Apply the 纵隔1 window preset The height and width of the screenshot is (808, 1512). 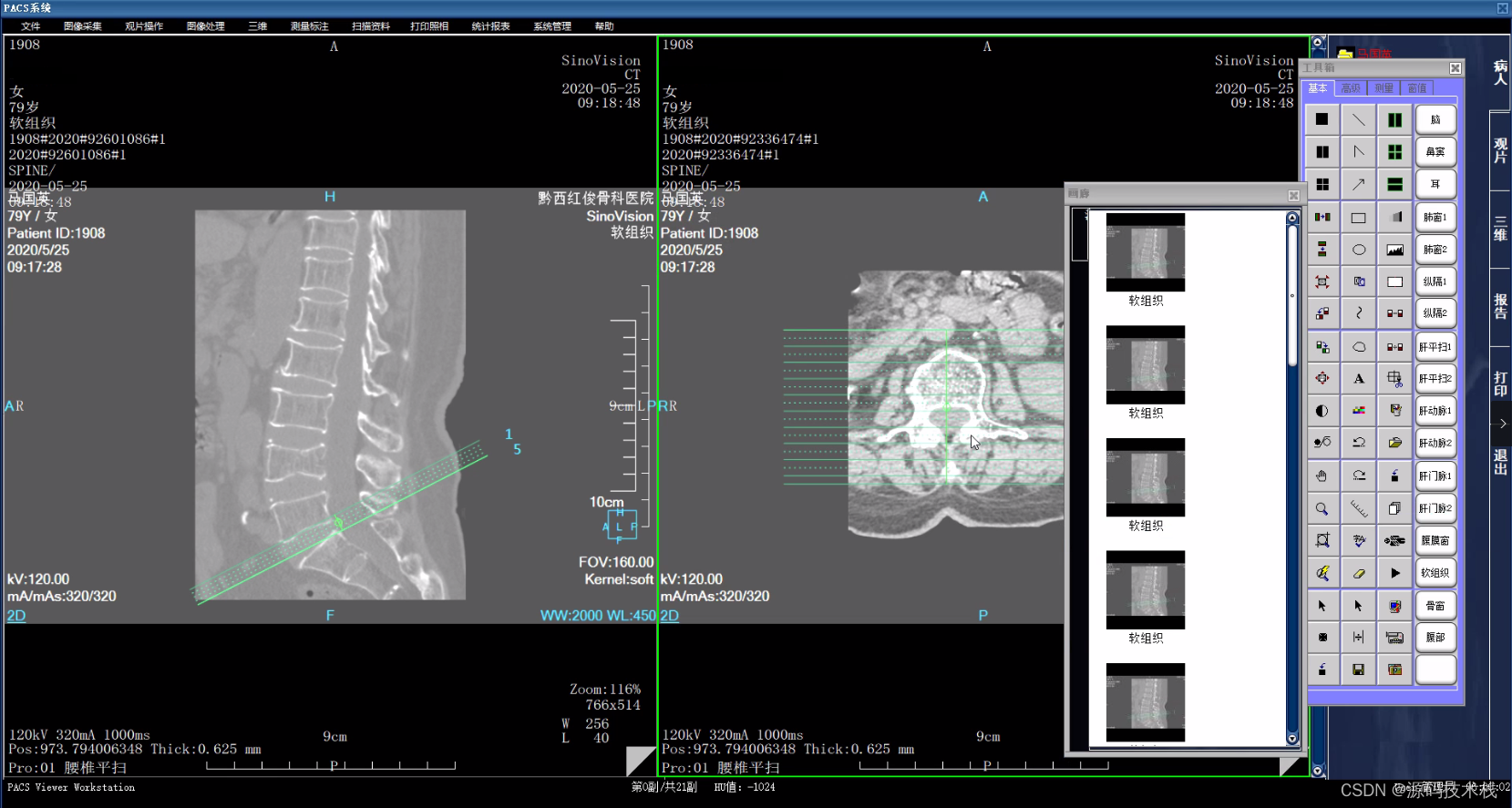coord(1435,281)
